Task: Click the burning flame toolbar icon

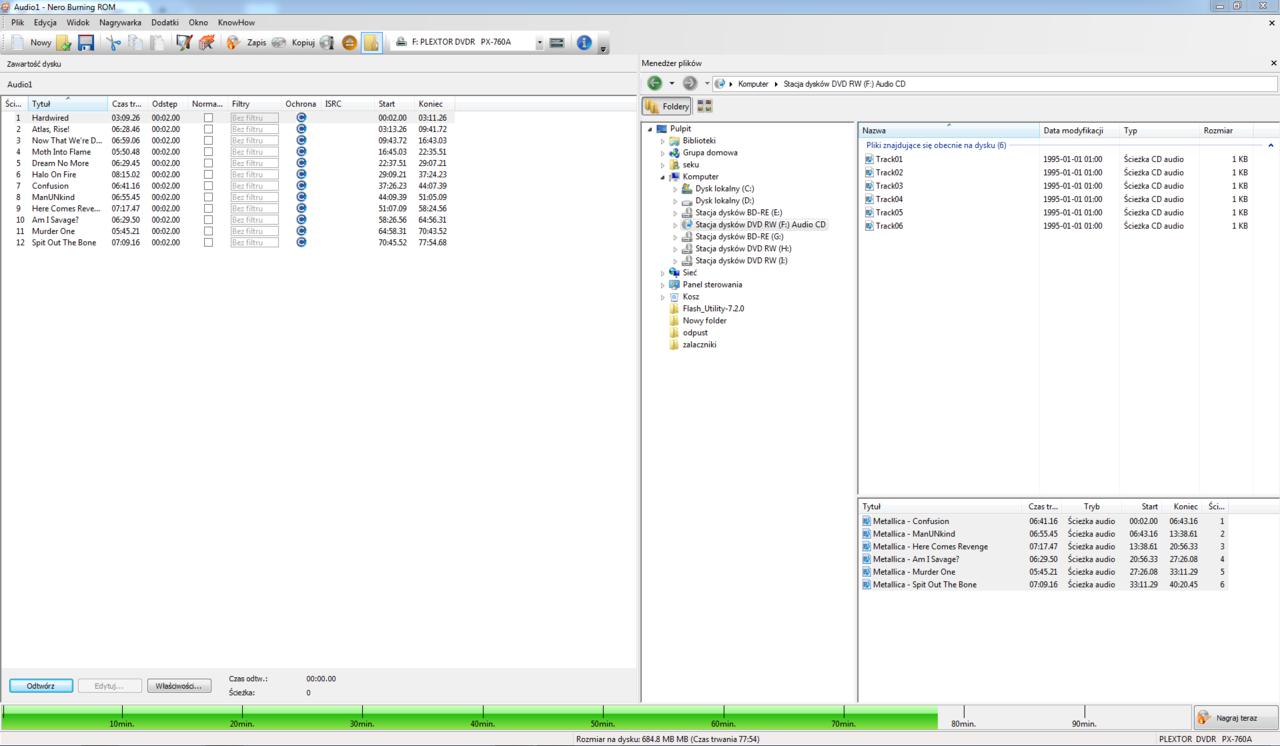Action: click(x=207, y=43)
